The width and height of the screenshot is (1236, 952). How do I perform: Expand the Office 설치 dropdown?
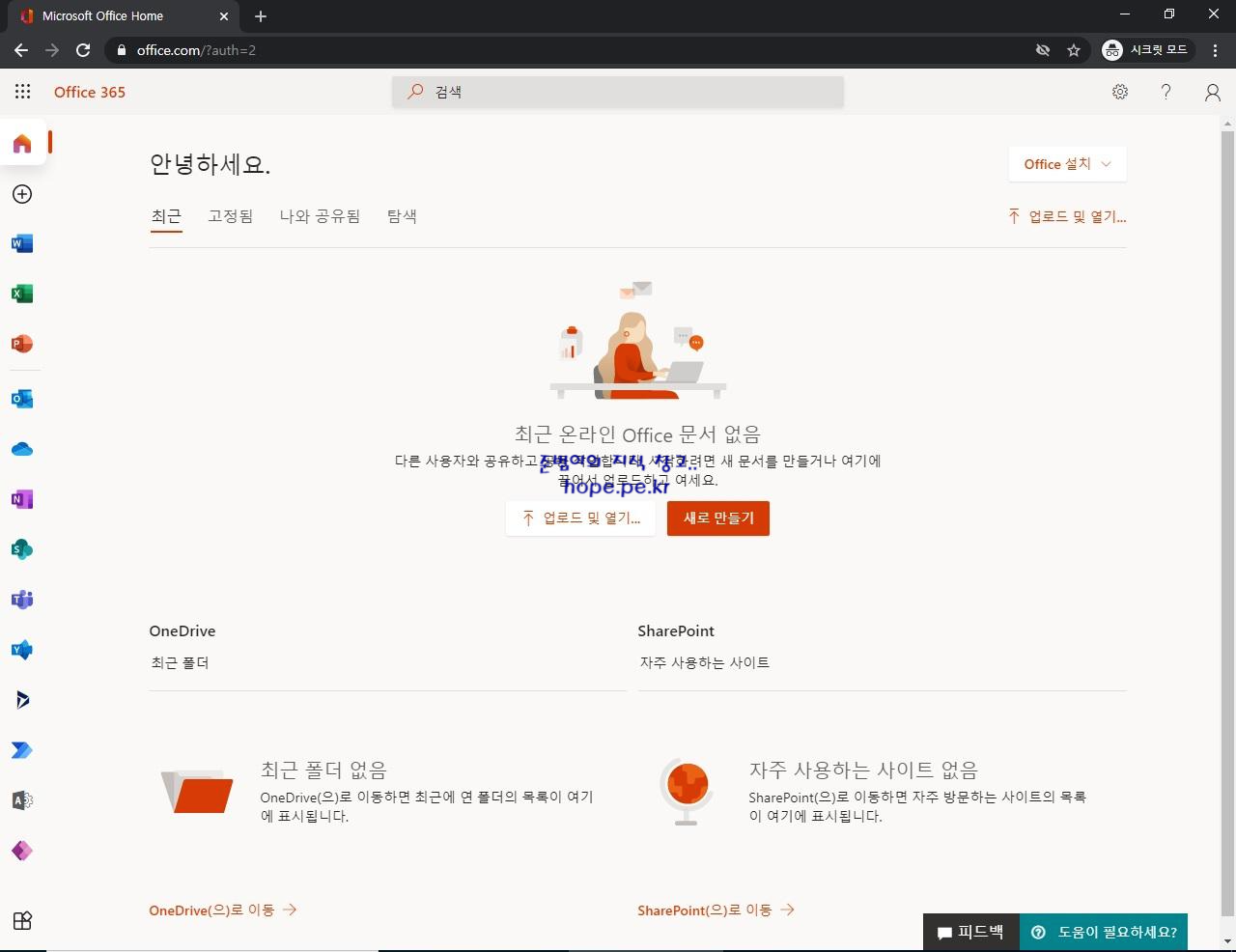[x=1067, y=164]
